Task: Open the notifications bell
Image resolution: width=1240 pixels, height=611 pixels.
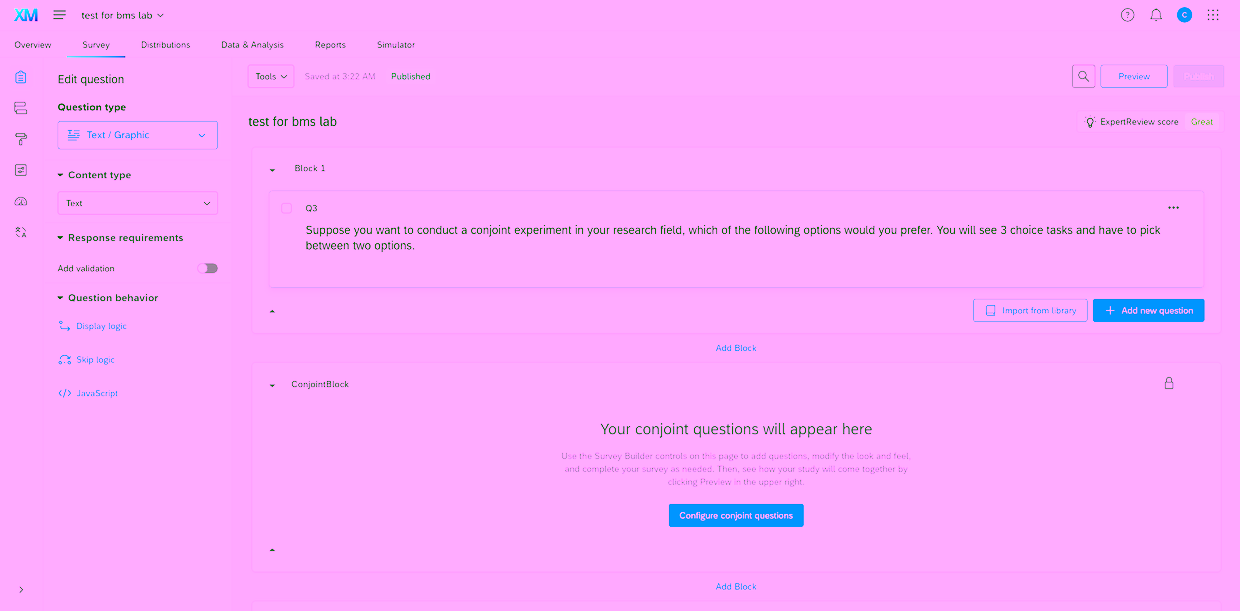Action: (1156, 15)
